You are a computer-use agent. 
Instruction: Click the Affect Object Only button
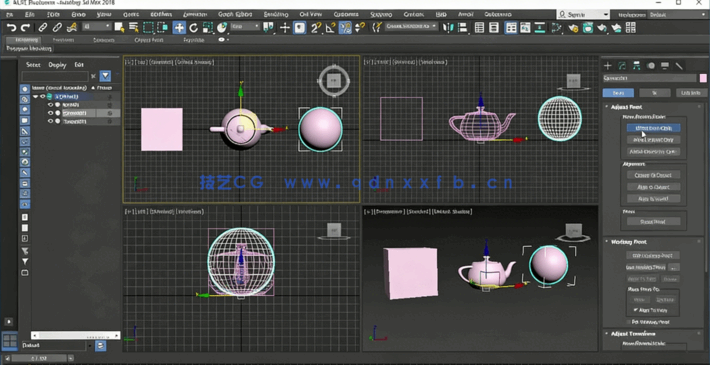pyautogui.click(x=653, y=140)
